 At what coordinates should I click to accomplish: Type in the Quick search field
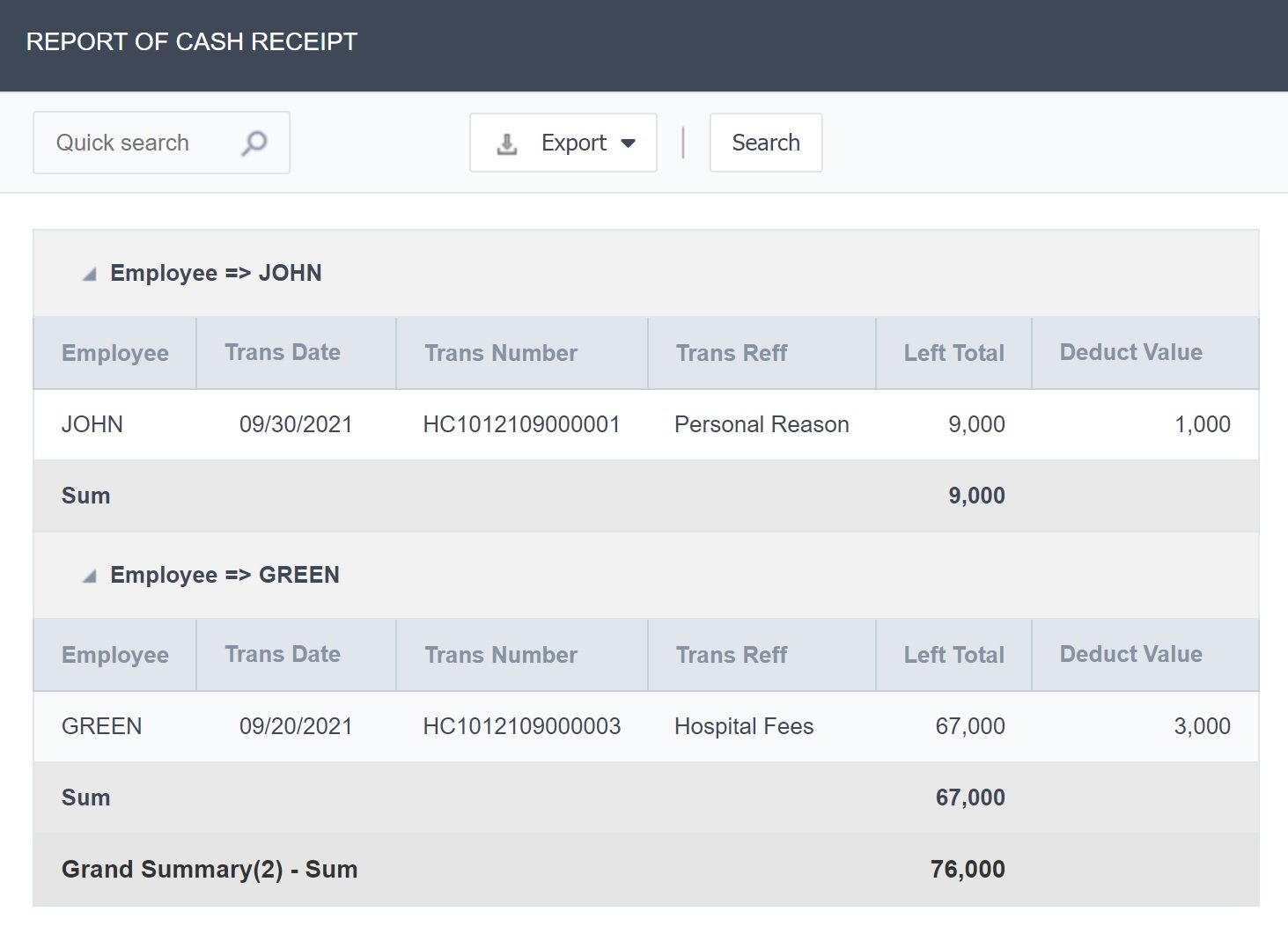(132, 143)
